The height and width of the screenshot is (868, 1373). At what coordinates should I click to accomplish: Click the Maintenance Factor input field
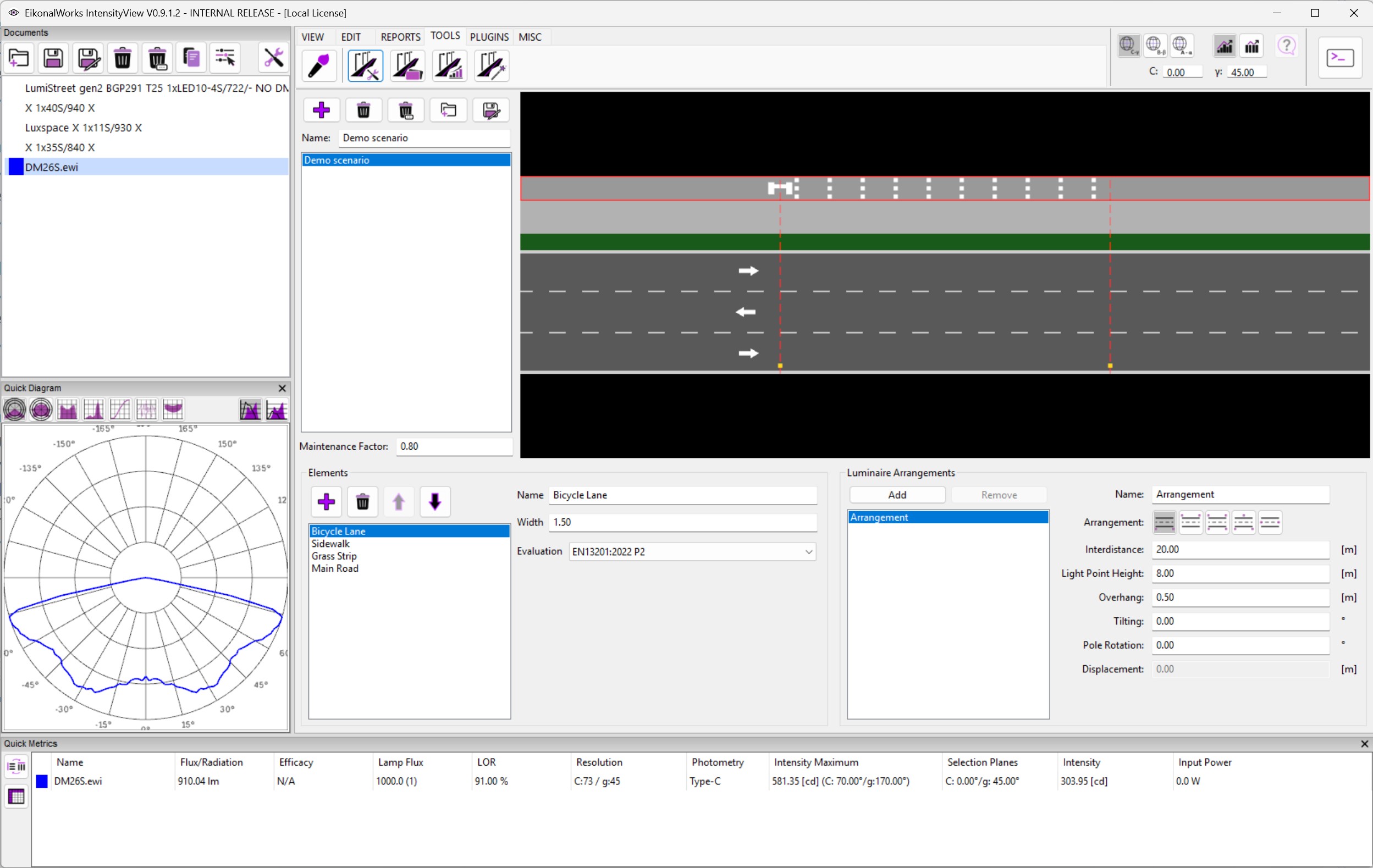pos(454,446)
